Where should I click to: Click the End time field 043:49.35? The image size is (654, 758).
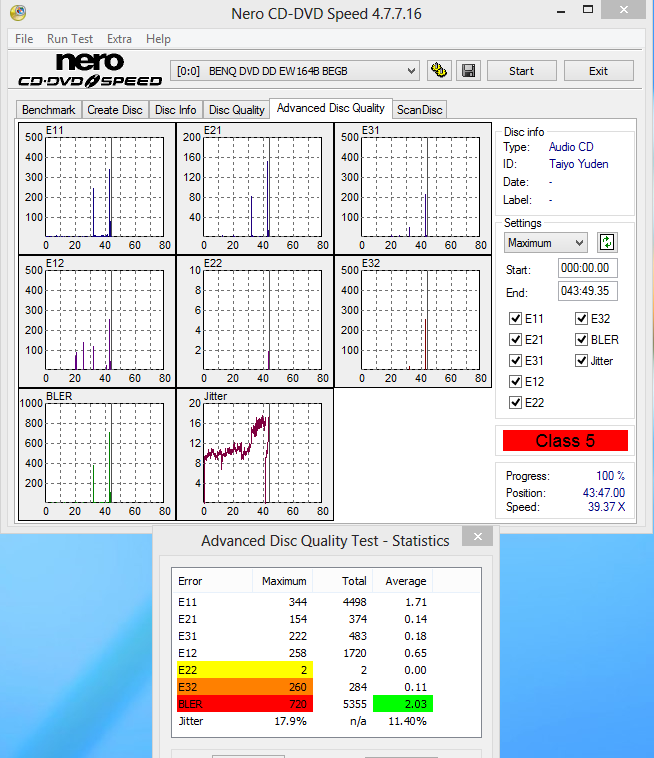587,291
